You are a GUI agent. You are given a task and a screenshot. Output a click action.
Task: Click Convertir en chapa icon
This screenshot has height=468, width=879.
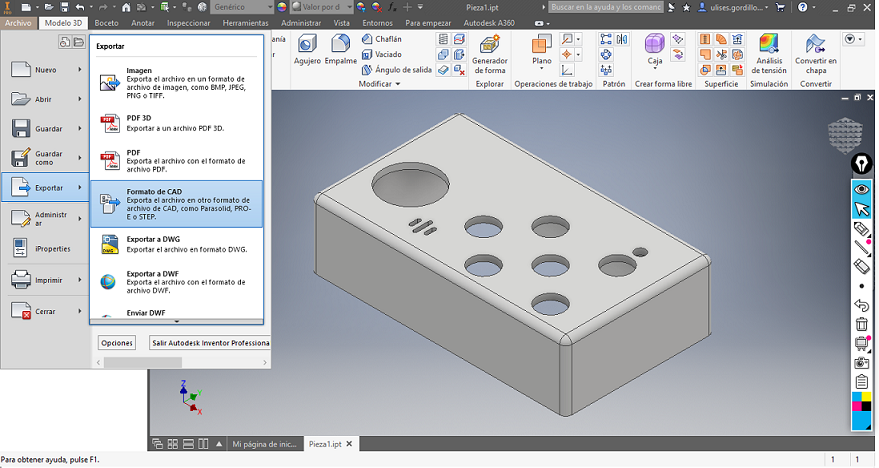click(x=815, y=43)
